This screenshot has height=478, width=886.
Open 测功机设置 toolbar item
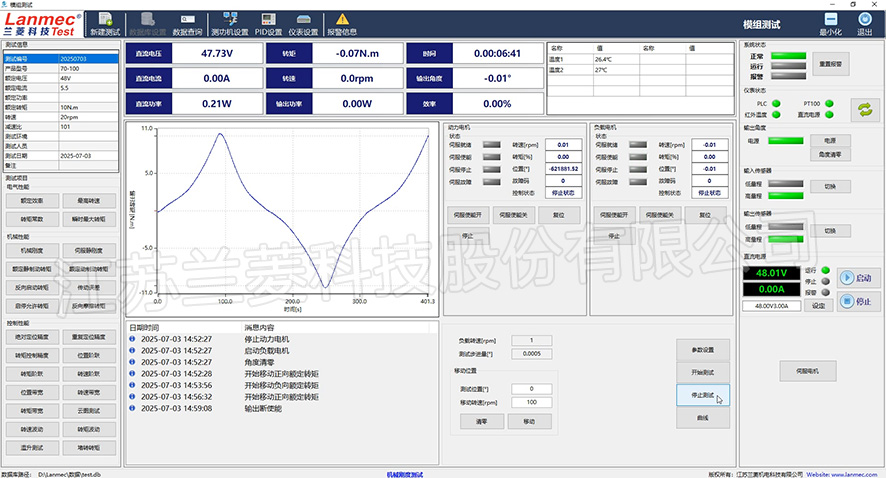click(x=230, y=25)
